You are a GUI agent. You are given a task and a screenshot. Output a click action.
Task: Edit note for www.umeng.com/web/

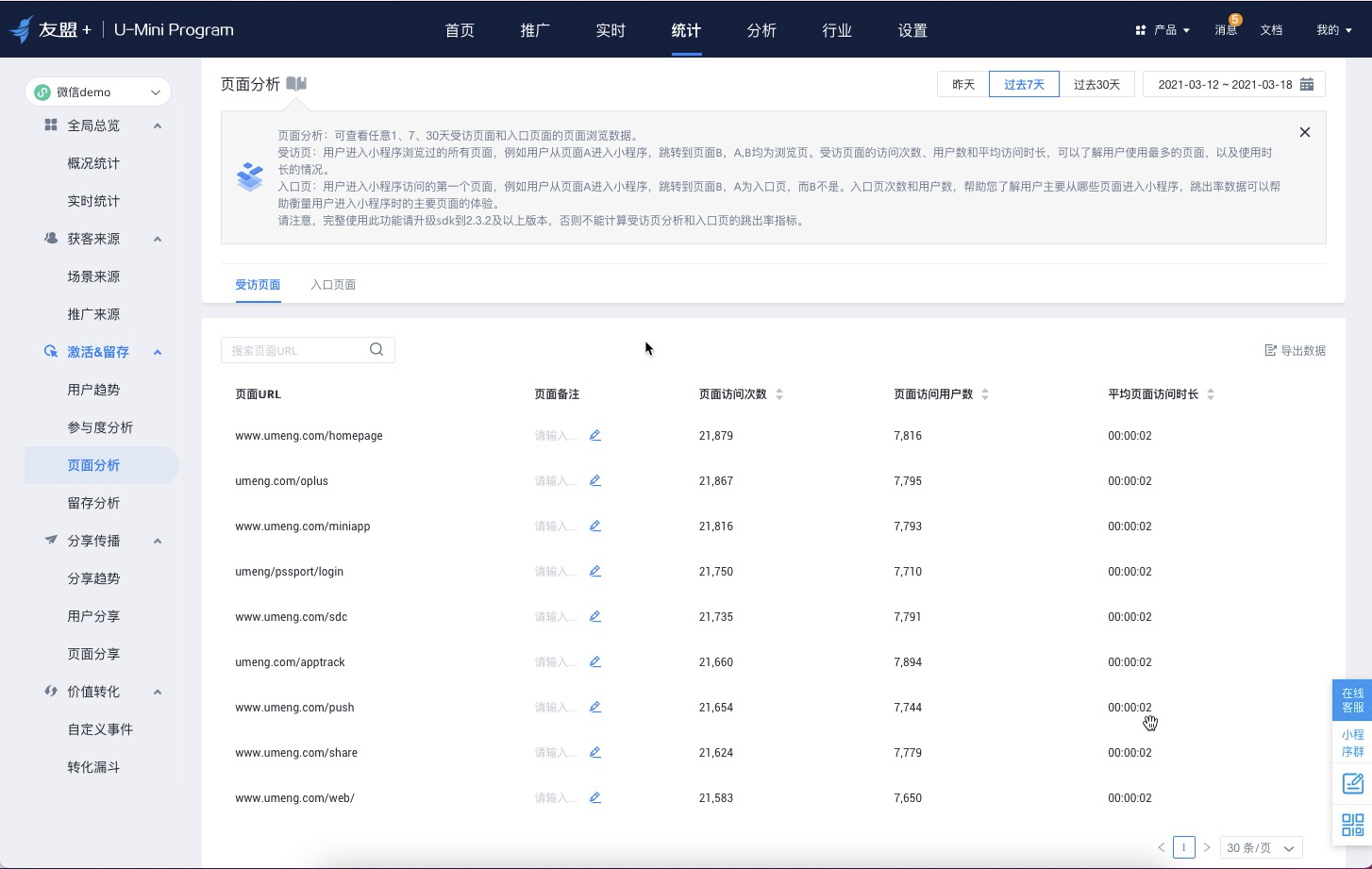click(x=595, y=797)
